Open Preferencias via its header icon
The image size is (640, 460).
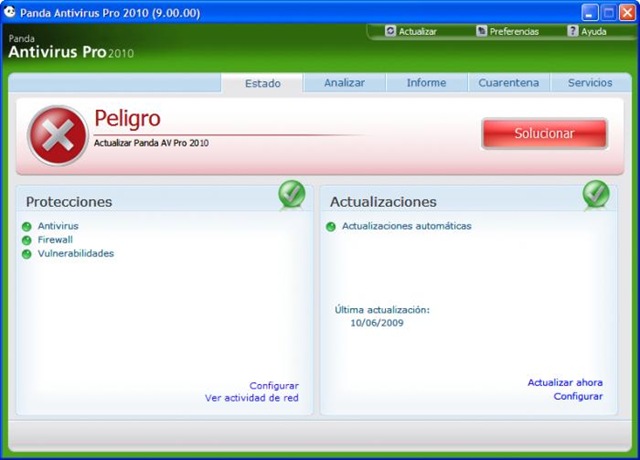coord(482,31)
